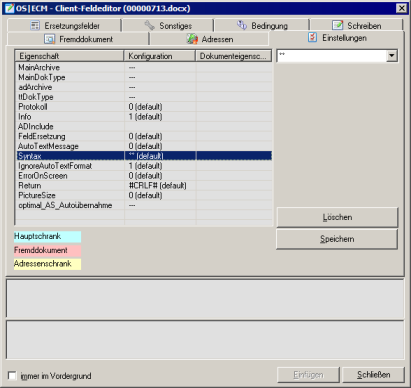Click the Konfiguration column header

click(160, 56)
